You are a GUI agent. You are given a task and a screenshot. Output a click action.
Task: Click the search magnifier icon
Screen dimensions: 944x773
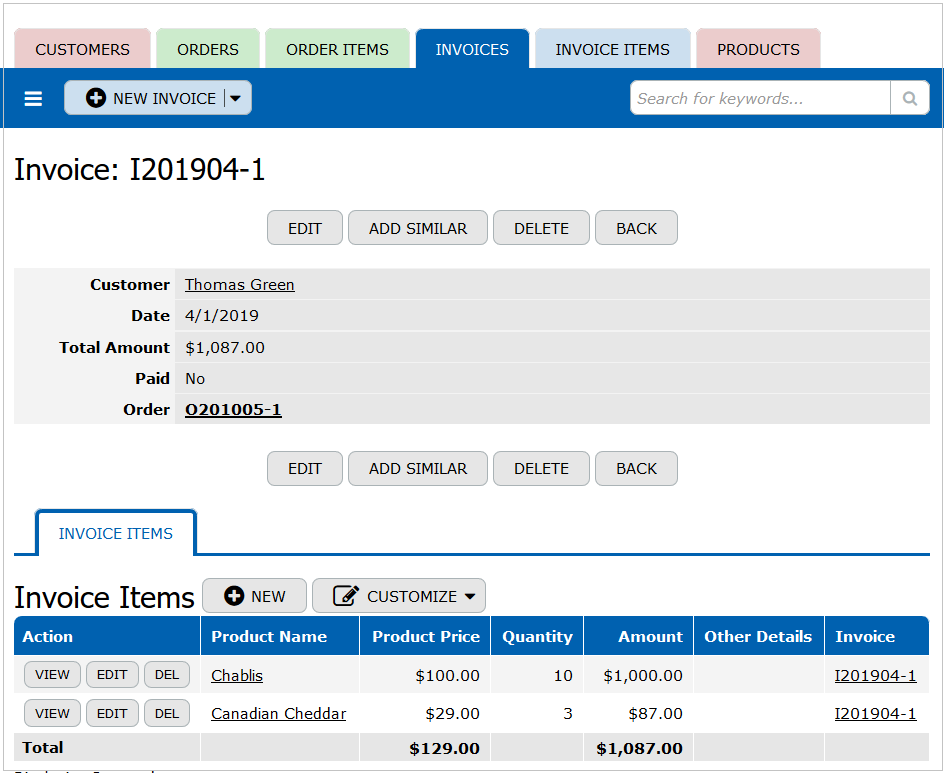click(x=909, y=98)
